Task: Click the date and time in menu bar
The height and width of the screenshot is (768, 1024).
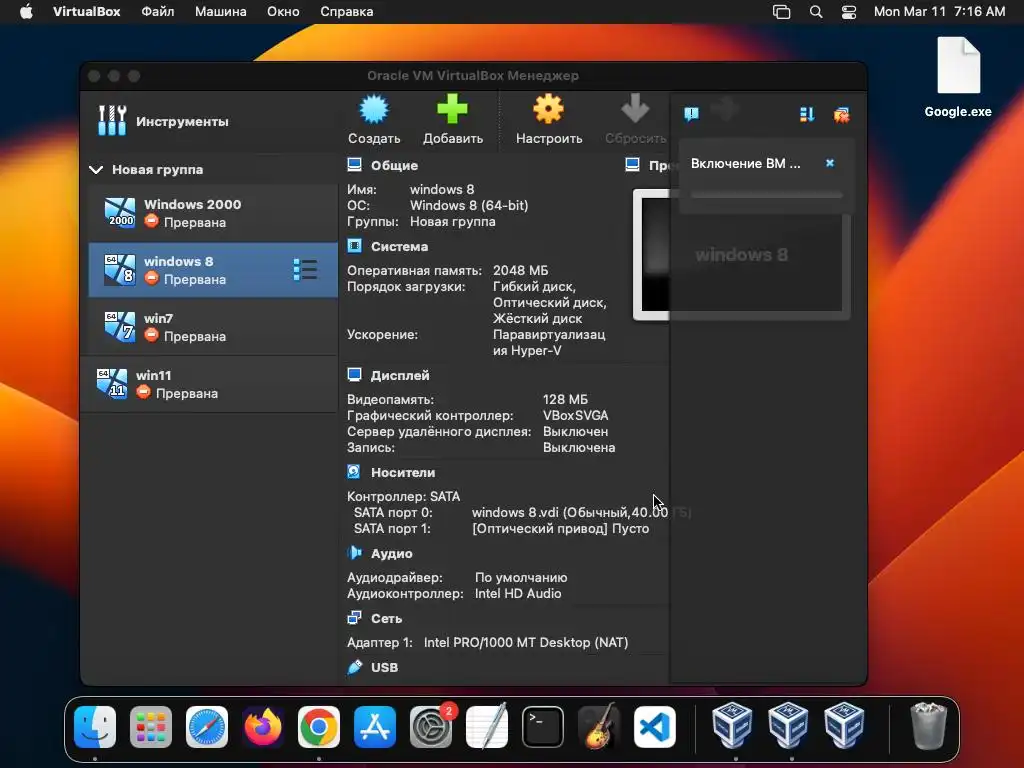Action: (x=939, y=12)
